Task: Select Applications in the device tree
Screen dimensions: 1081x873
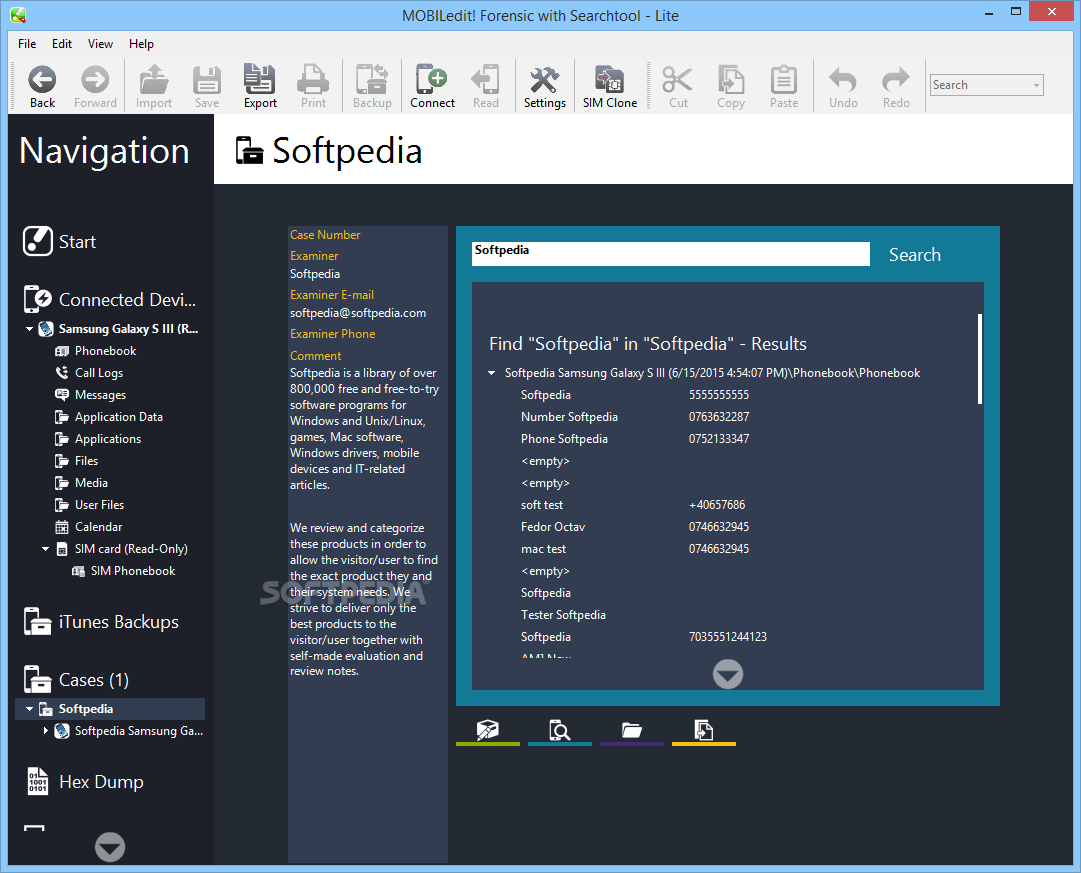Action: point(108,439)
